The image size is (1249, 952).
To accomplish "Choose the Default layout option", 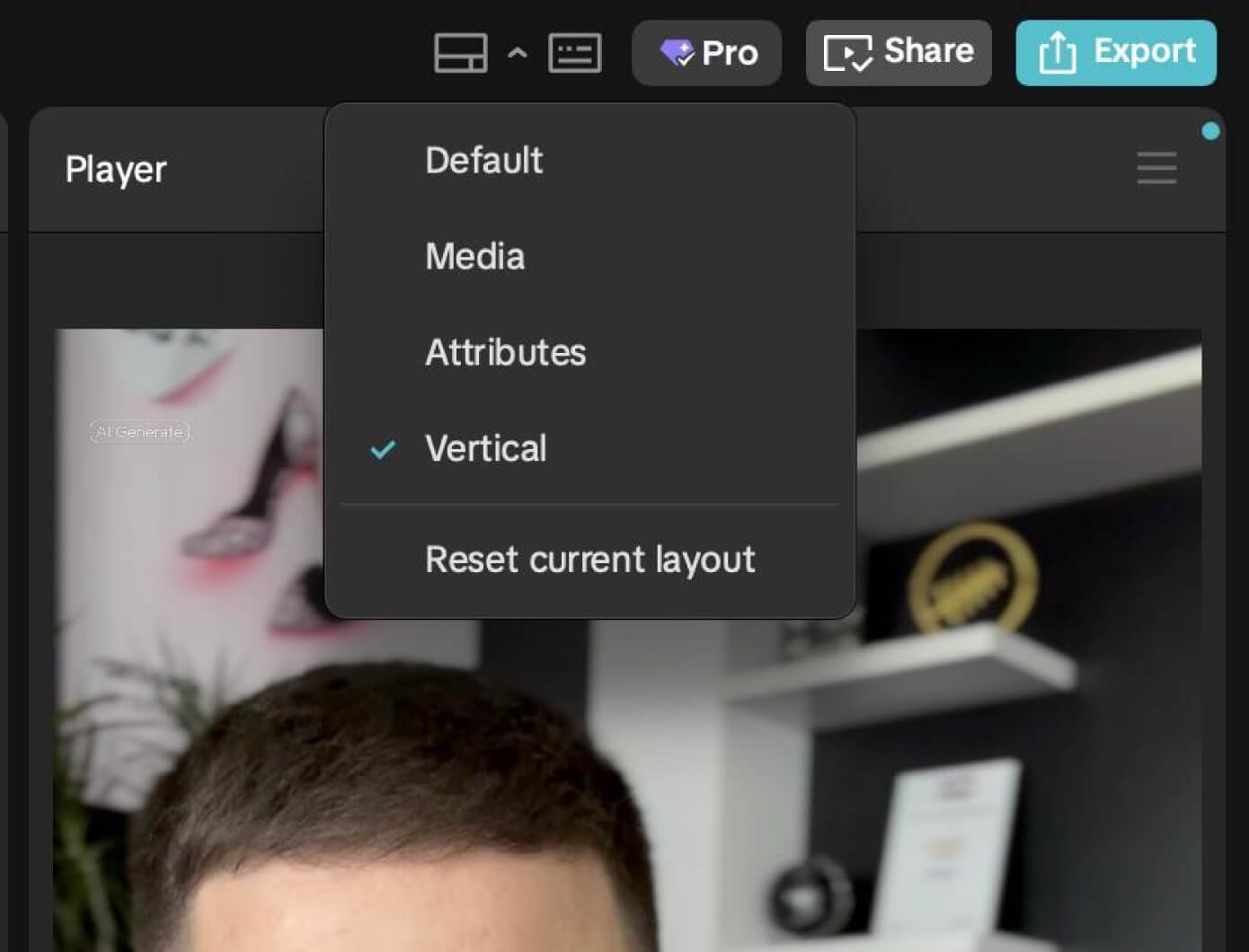I will [x=483, y=161].
